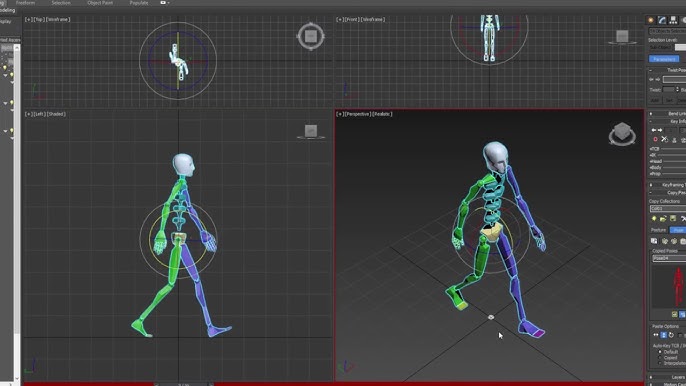Open the Create command panel tab
The height and width of the screenshot is (386, 686).
[x=651, y=20]
